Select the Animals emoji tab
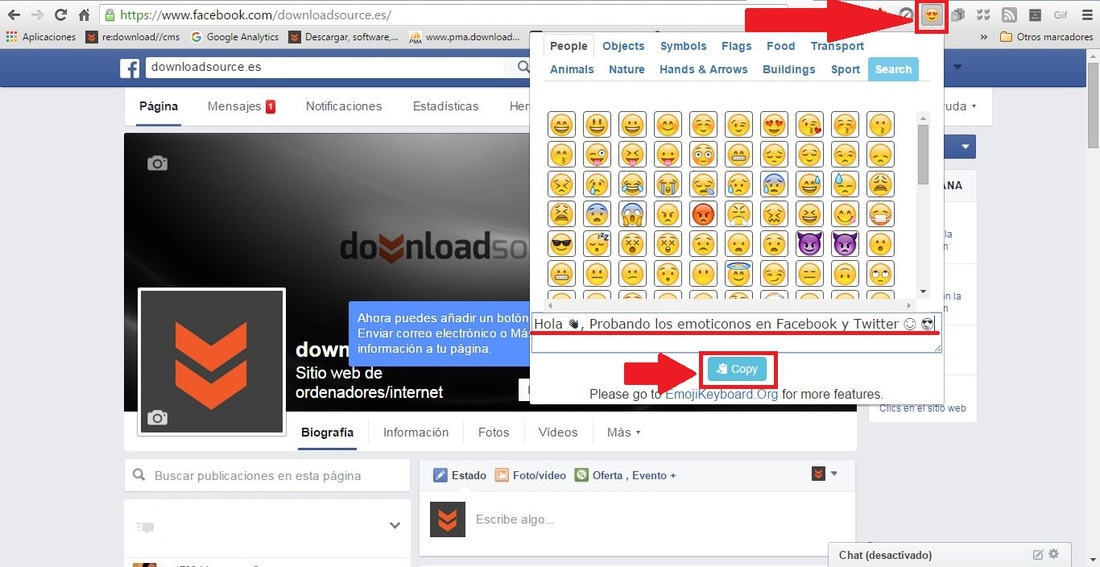 572,69
